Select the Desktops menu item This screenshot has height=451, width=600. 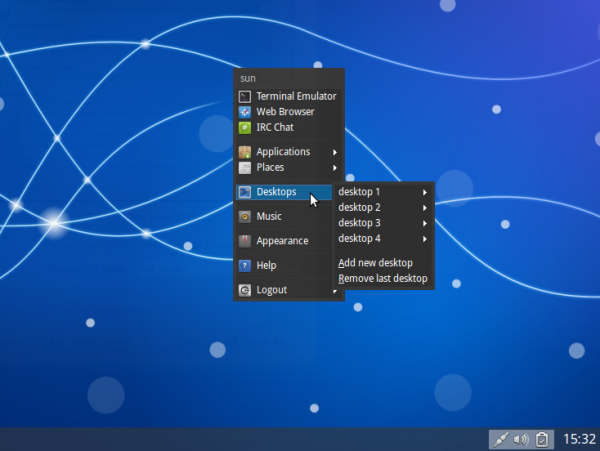[276, 192]
